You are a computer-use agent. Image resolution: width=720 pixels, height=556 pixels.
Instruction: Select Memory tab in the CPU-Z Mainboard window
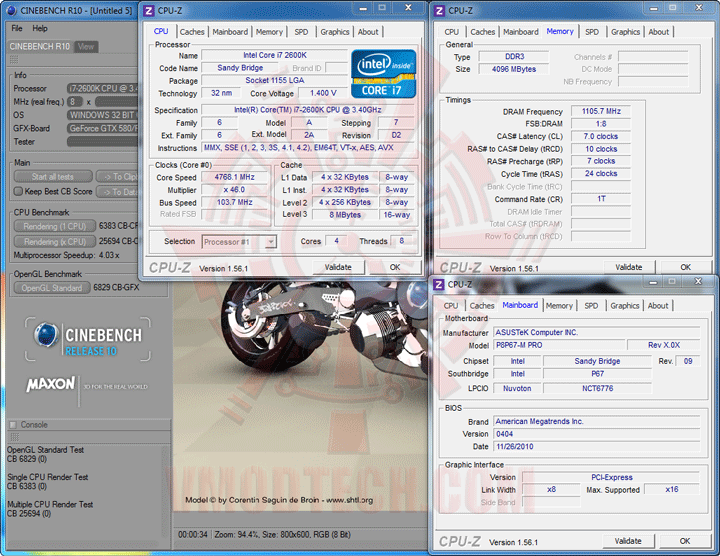click(559, 306)
